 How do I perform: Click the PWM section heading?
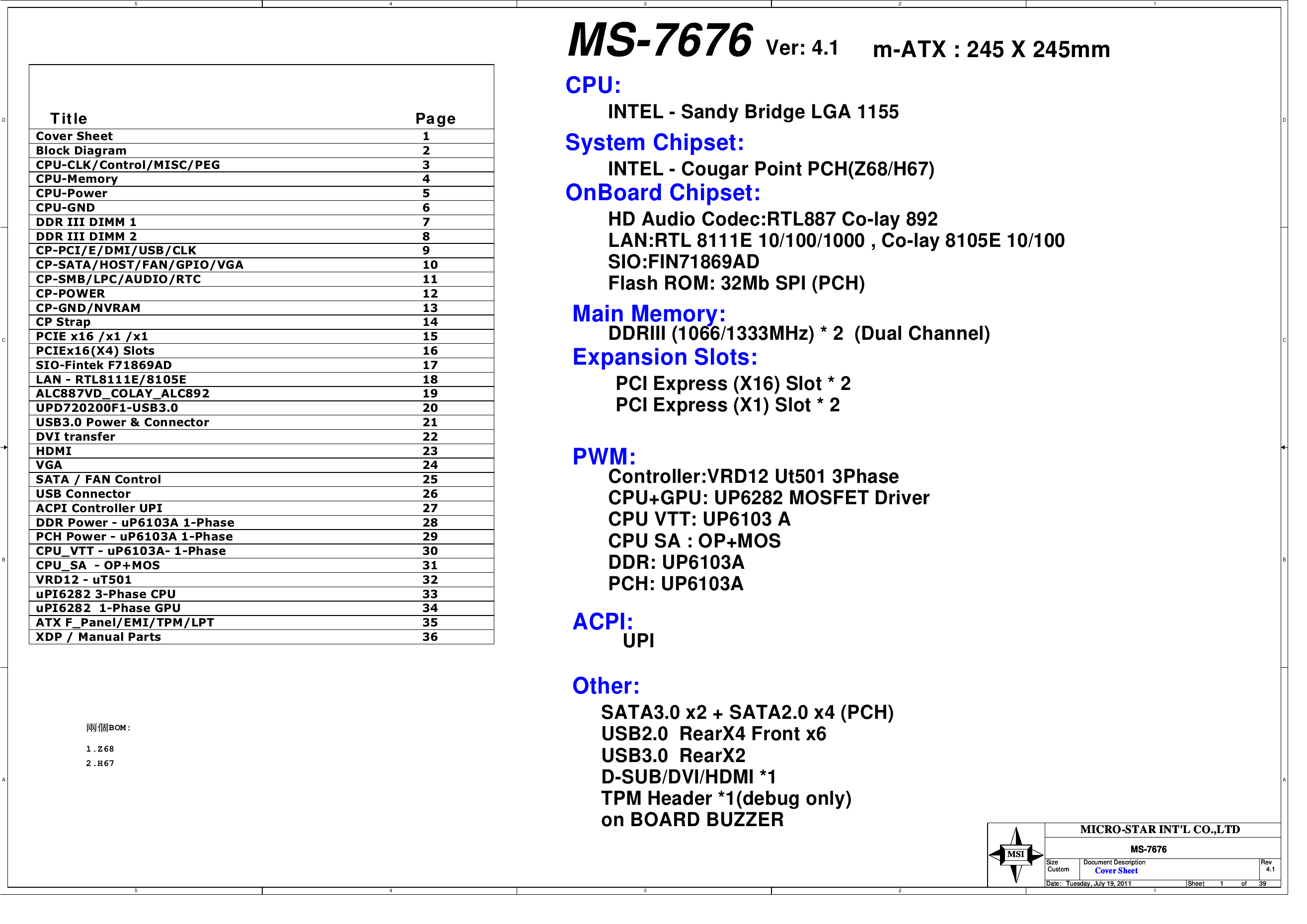coord(604,457)
